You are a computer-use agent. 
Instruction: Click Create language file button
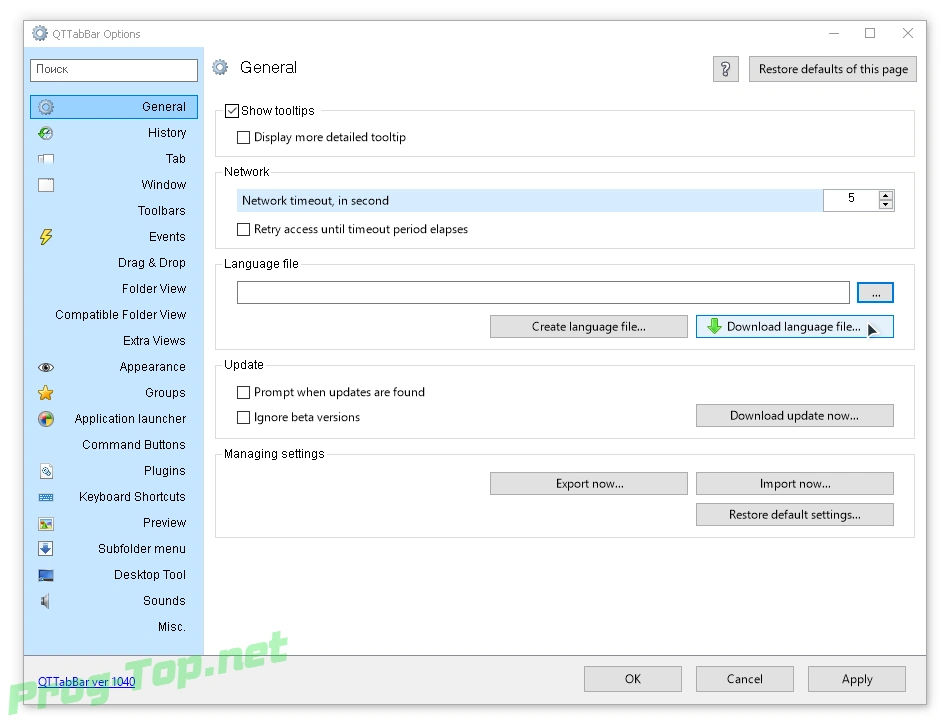[x=589, y=327]
